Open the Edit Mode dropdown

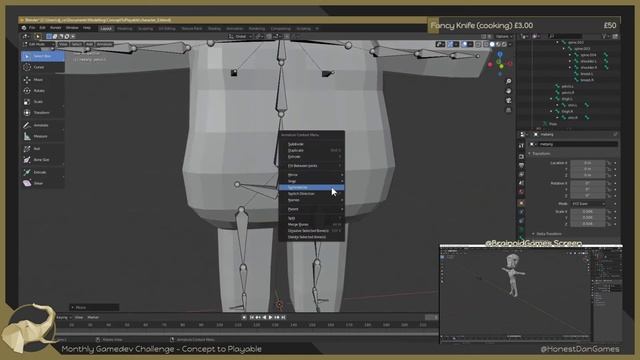[x=38, y=44]
